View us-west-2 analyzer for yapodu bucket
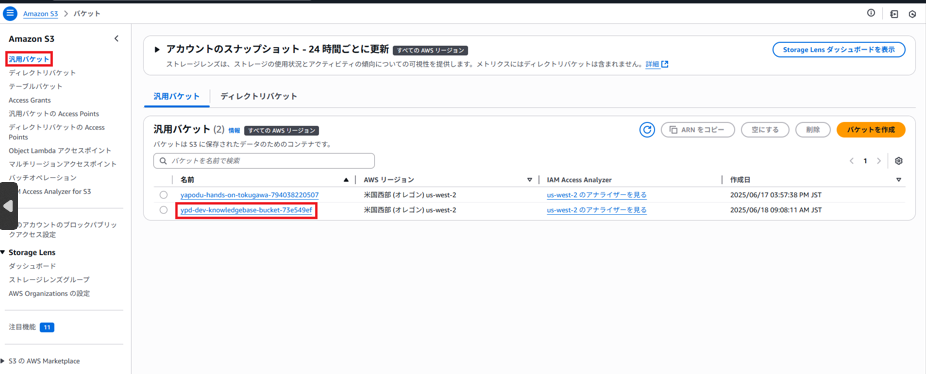Viewport: 926px width, 374px height. pyautogui.click(x=596, y=194)
